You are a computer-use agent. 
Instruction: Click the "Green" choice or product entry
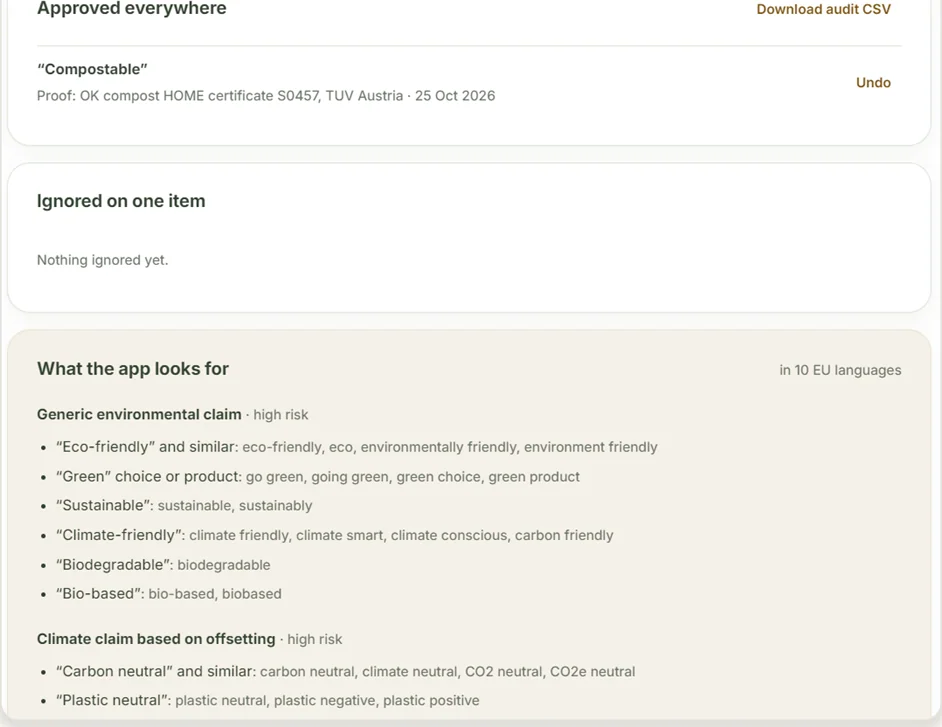click(x=318, y=476)
